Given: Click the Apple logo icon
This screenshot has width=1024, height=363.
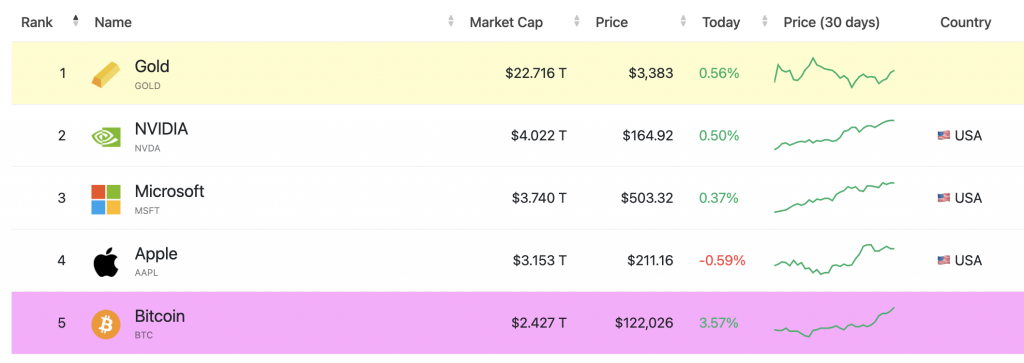Looking at the screenshot, I should 106,262.
